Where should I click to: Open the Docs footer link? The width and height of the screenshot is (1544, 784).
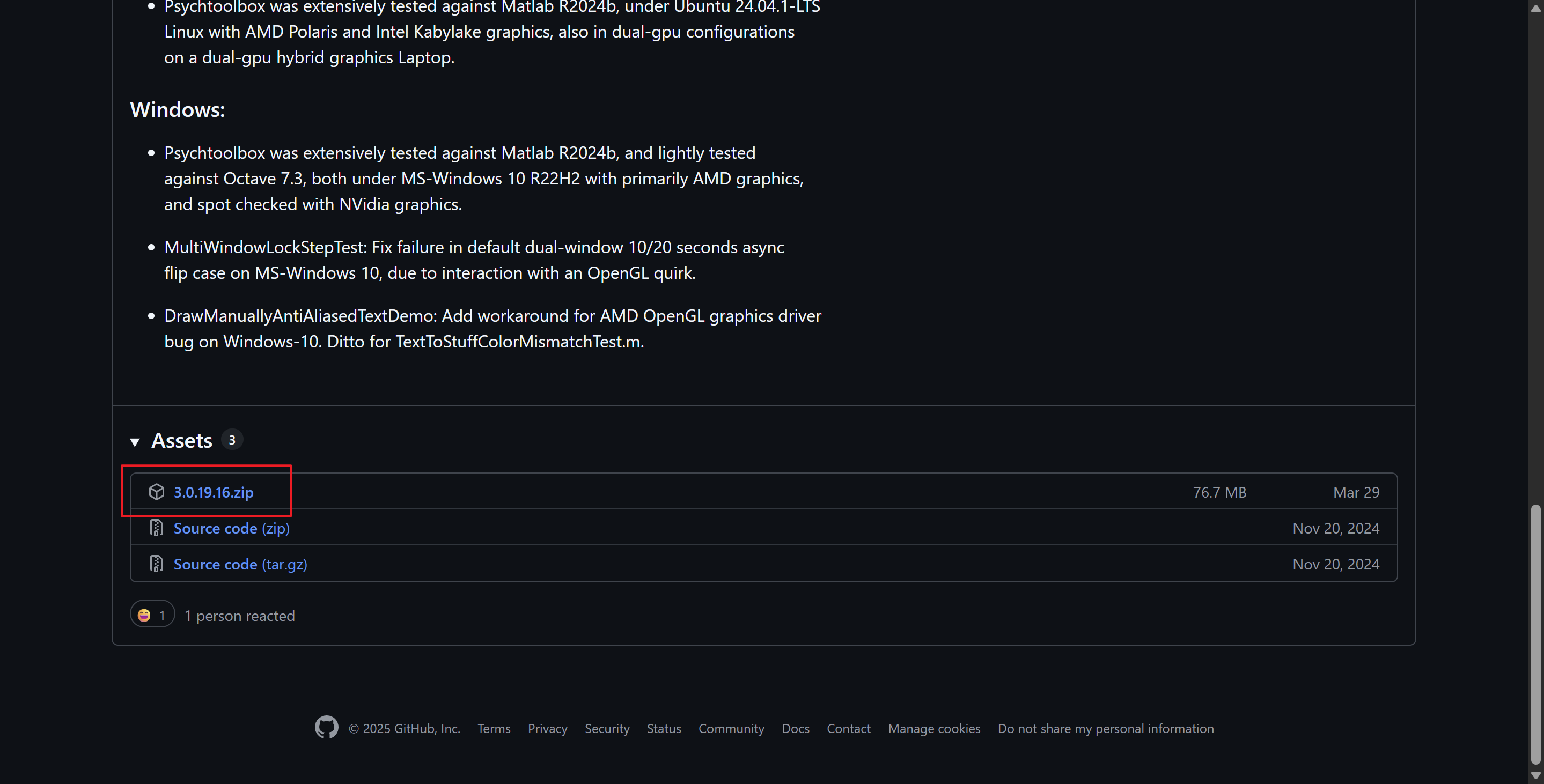tap(795, 728)
